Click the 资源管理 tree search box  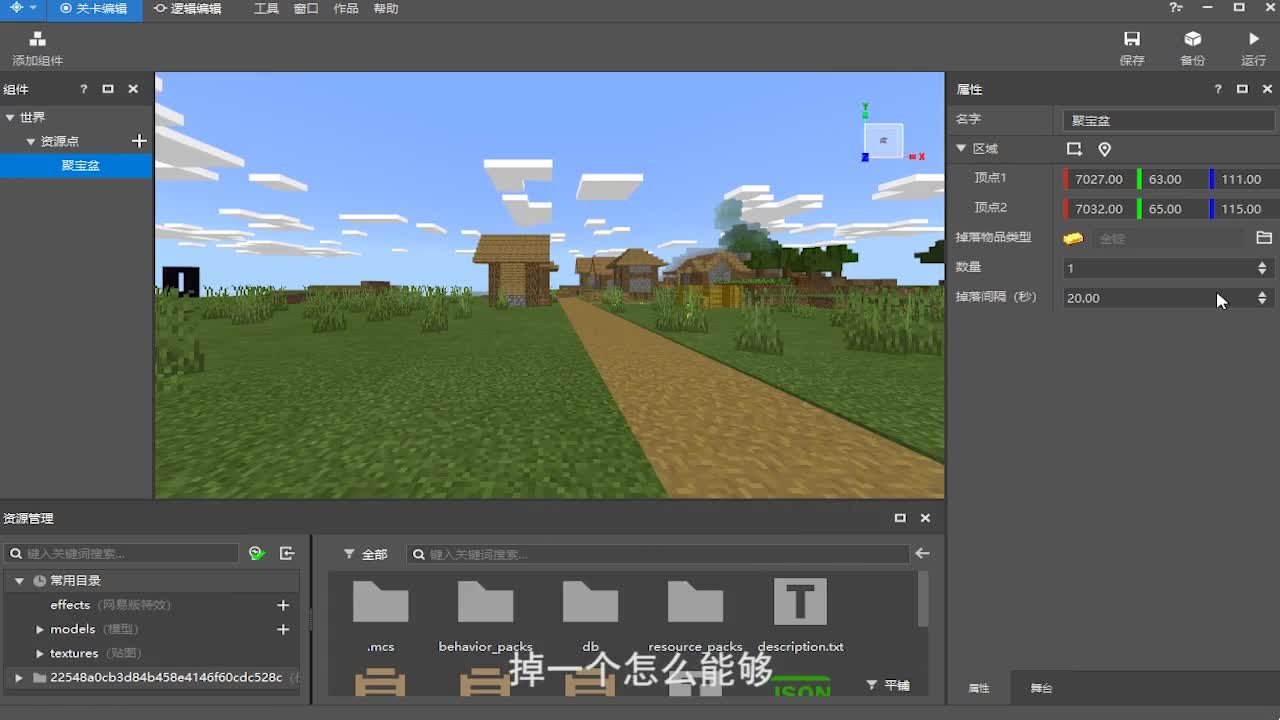pos(123,553)
